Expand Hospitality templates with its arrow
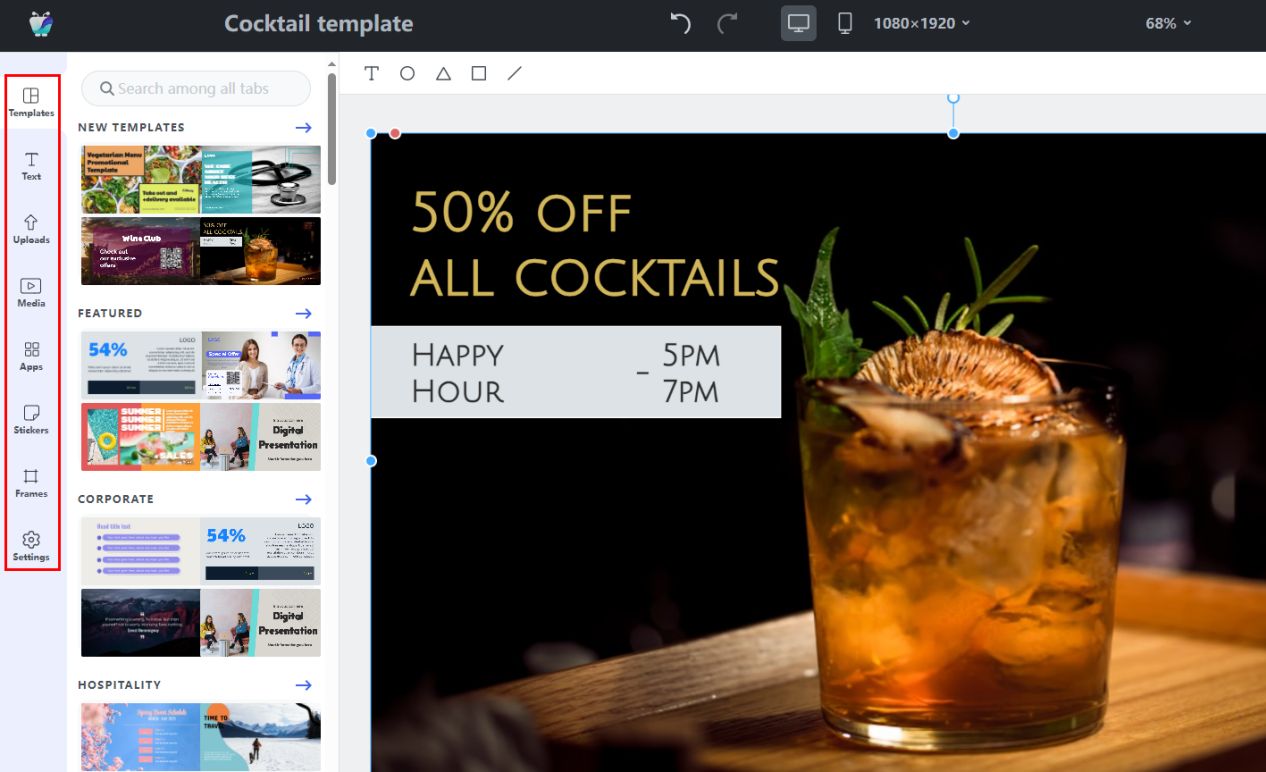The image size is (1266, 772). pyautogui.click(x=303, y=686)
